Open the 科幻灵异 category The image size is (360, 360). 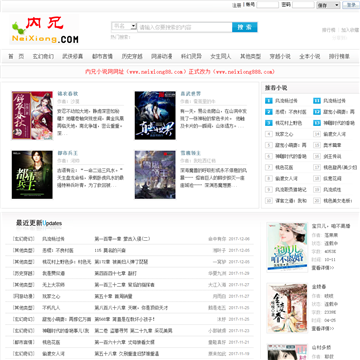coord(191,56)
